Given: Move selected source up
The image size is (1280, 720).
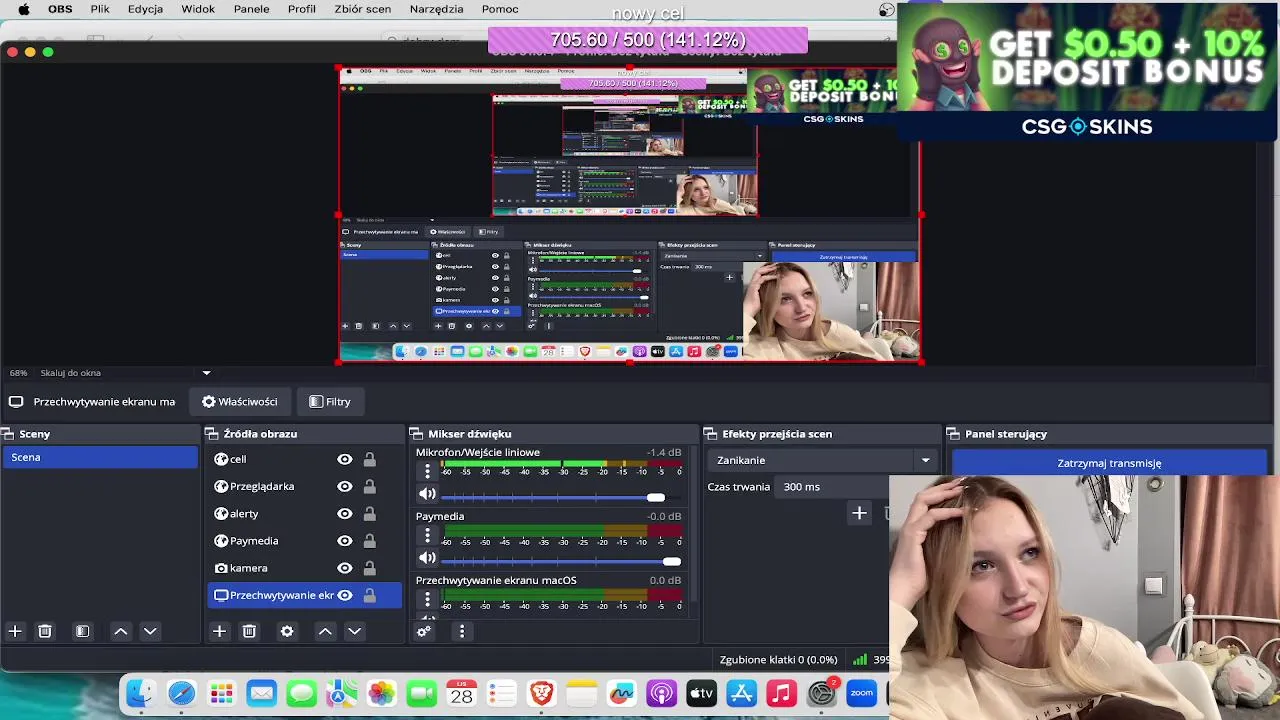Looking at the screenshot, I should point(325,631).
